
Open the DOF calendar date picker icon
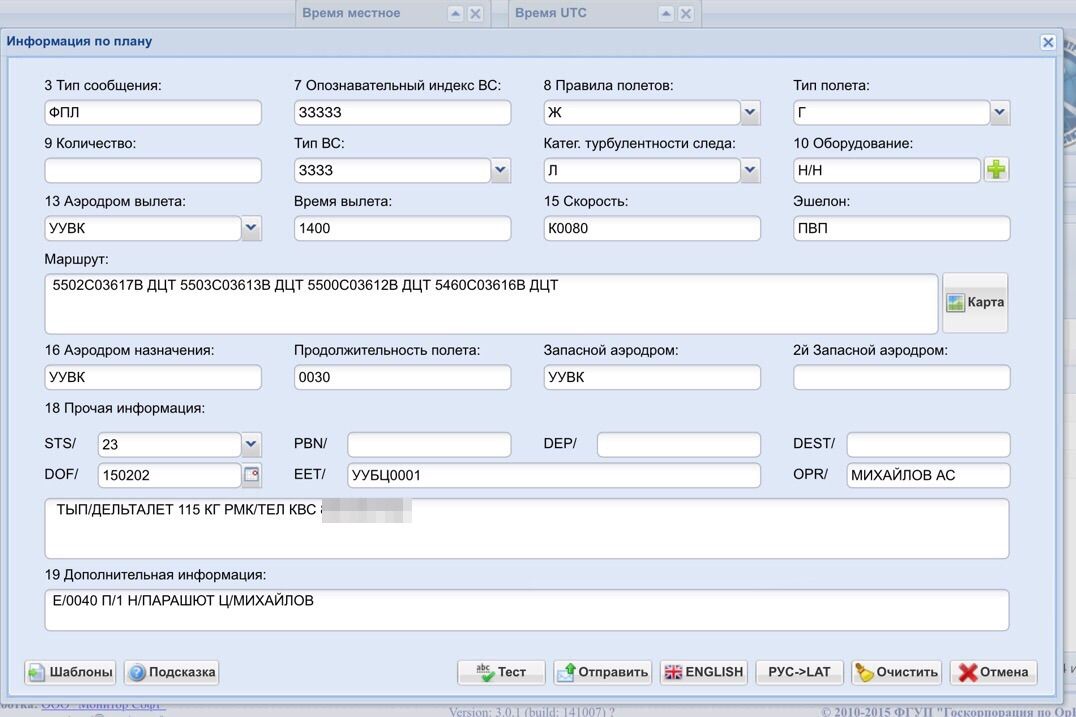pos(252,475)
